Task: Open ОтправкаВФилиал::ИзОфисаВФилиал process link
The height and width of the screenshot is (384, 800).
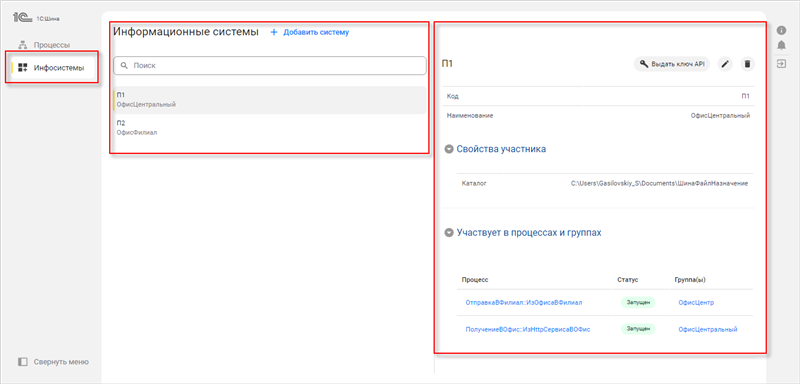Action: tap(524, 302)
